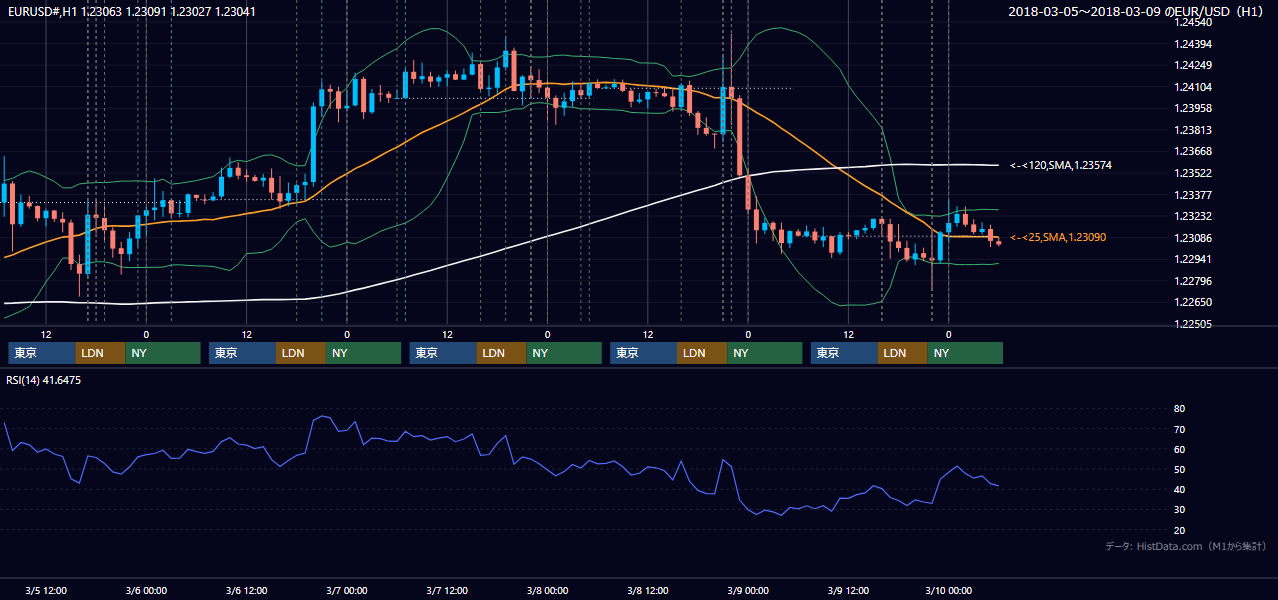1278x600 pixels.
Task: Click the RSI 50 level label
Action: (x=1179, y=469)
